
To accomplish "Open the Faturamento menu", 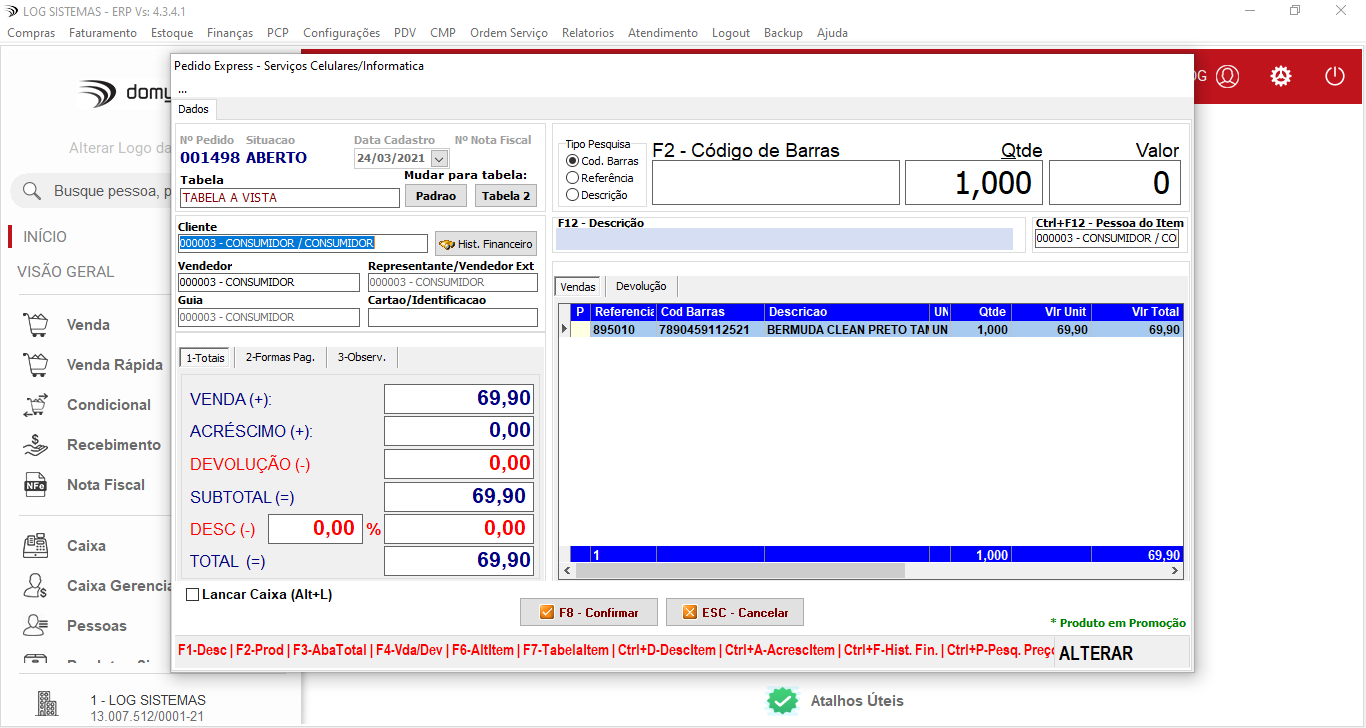I will (x=103, y=33).
